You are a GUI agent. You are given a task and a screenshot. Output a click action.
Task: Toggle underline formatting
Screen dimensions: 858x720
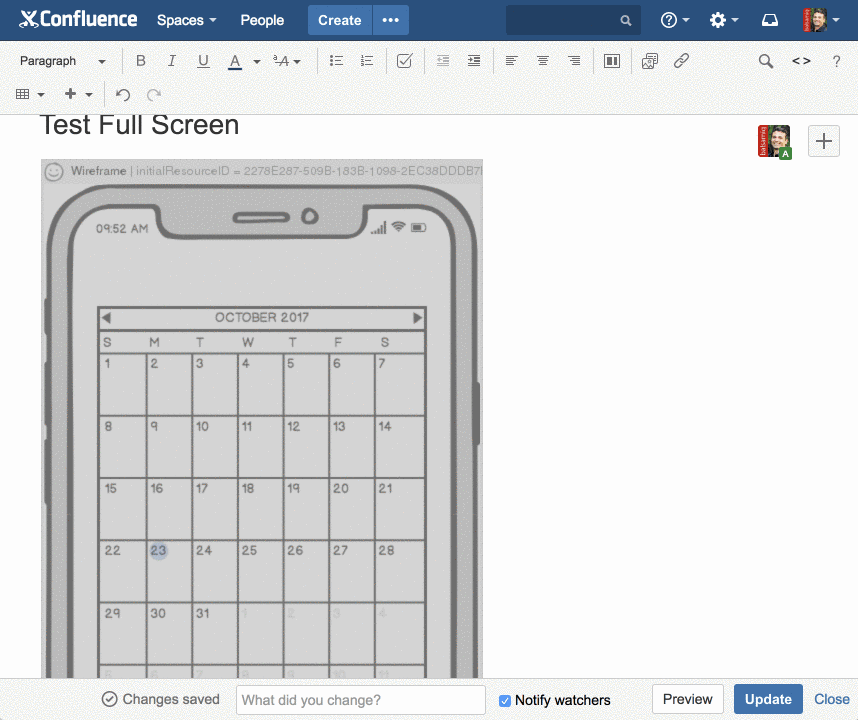[x=203, y=61]
